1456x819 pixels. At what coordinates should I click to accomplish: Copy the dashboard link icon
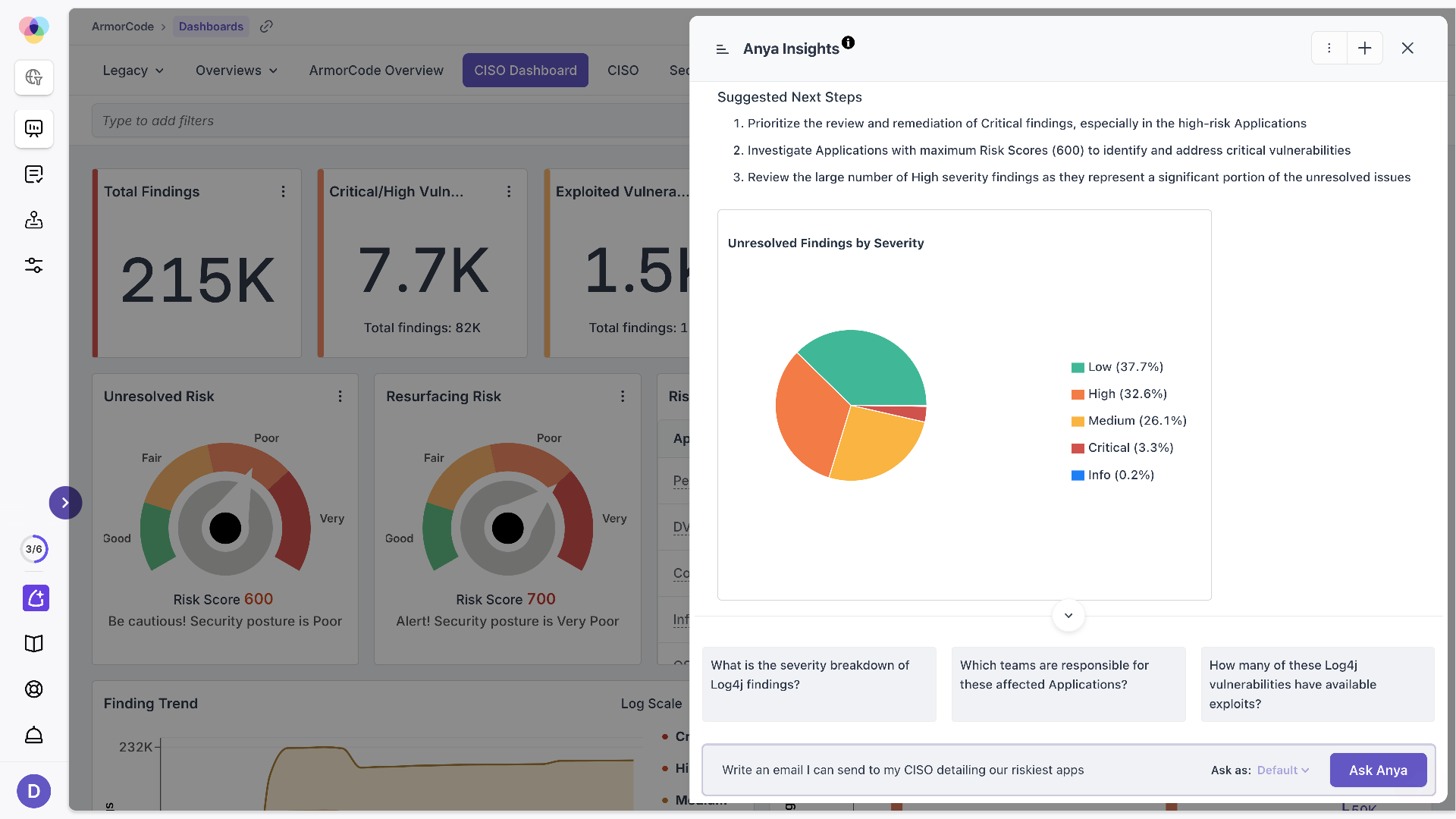pyautogui.click(x=266, y=27)
